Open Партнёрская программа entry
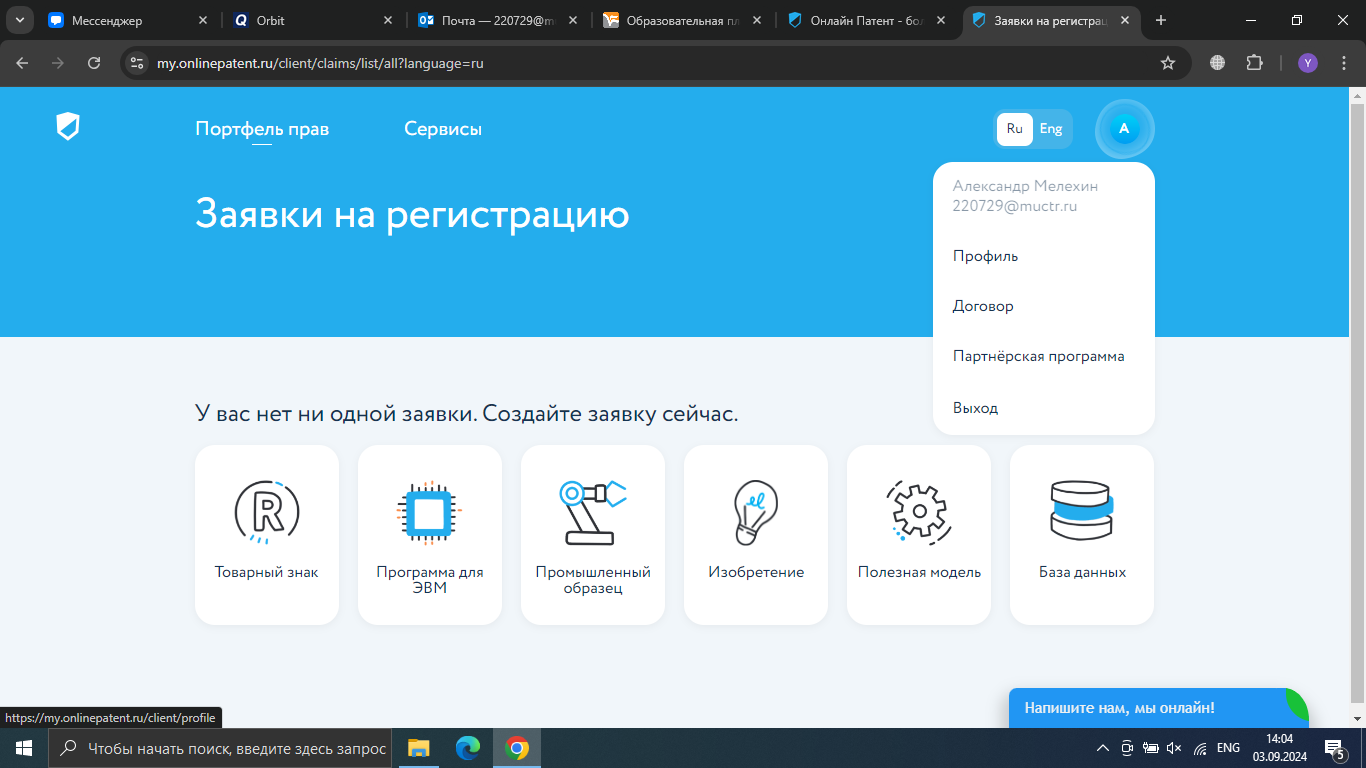1366x768 pixels. [x=1038, y=356]
